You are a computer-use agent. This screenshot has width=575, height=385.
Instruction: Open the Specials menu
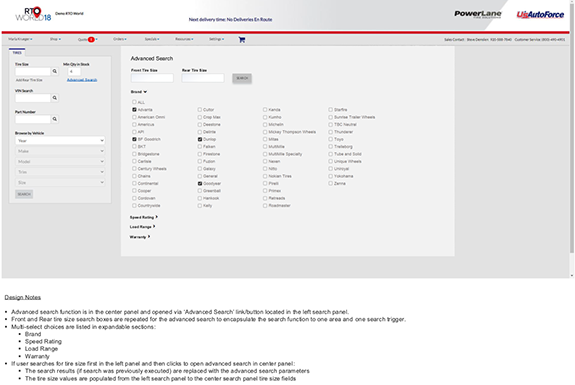(152, 39)
